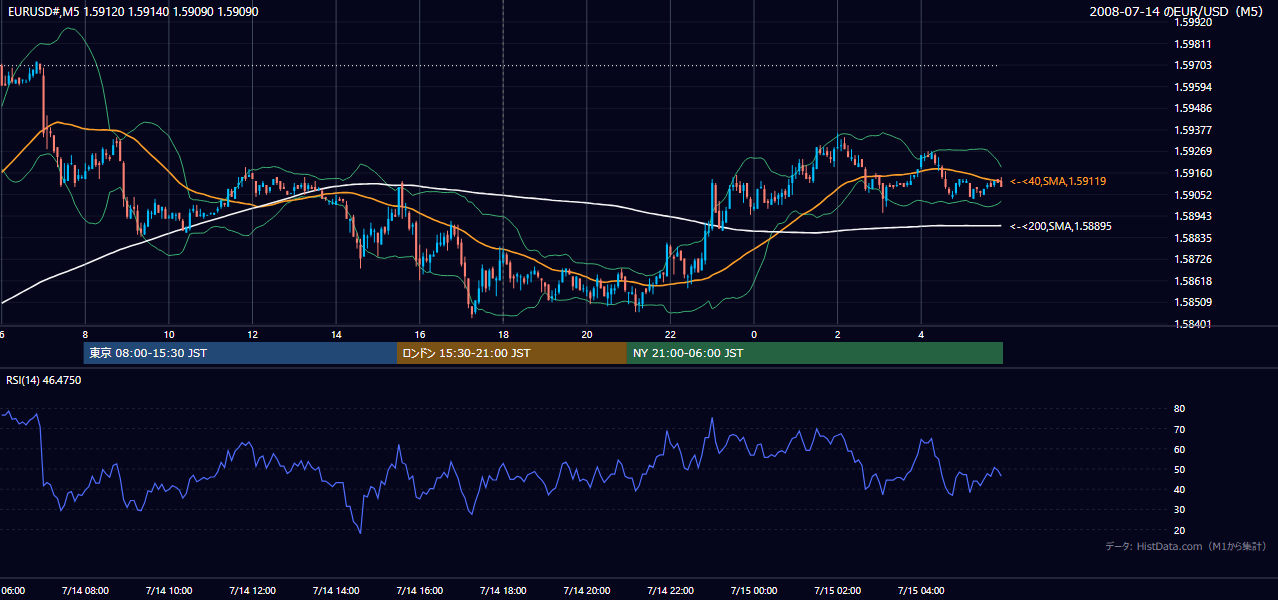
Task: Select the Tokyo 08:00-15:30 JST session bar
Action: [x=240, y=353]
